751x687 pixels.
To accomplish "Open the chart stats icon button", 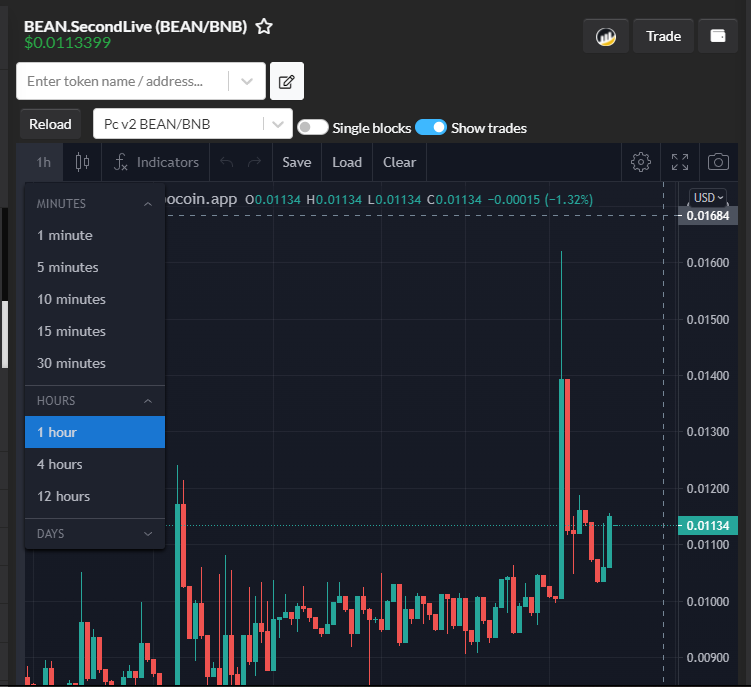I will tap(605, 36).
